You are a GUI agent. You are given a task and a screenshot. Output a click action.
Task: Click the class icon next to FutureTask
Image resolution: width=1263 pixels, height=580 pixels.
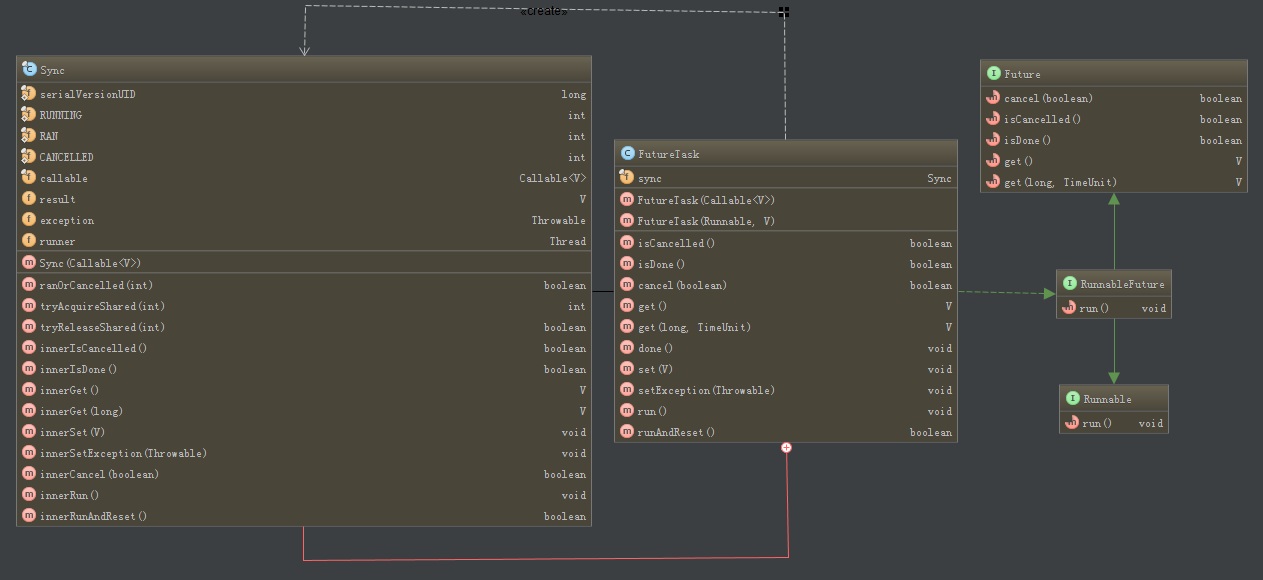(x=627, y=154)
